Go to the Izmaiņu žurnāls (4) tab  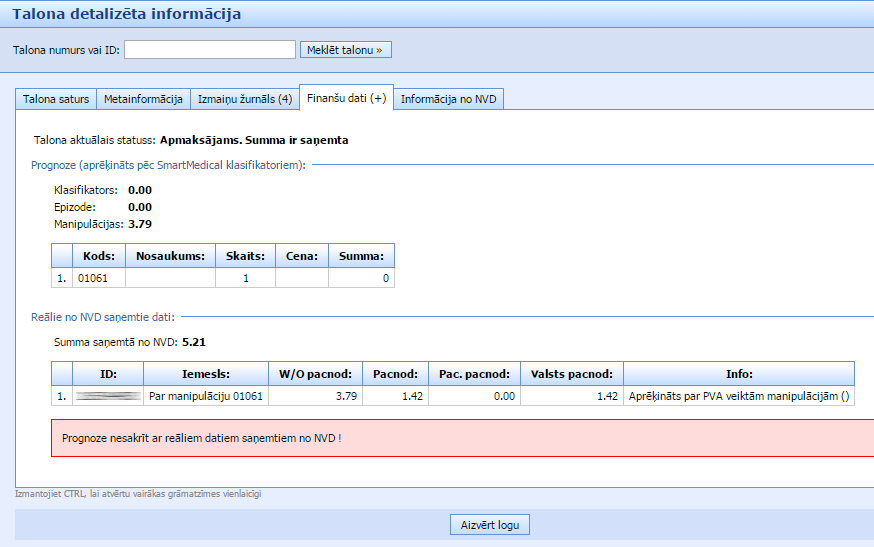tap(245, 99)
